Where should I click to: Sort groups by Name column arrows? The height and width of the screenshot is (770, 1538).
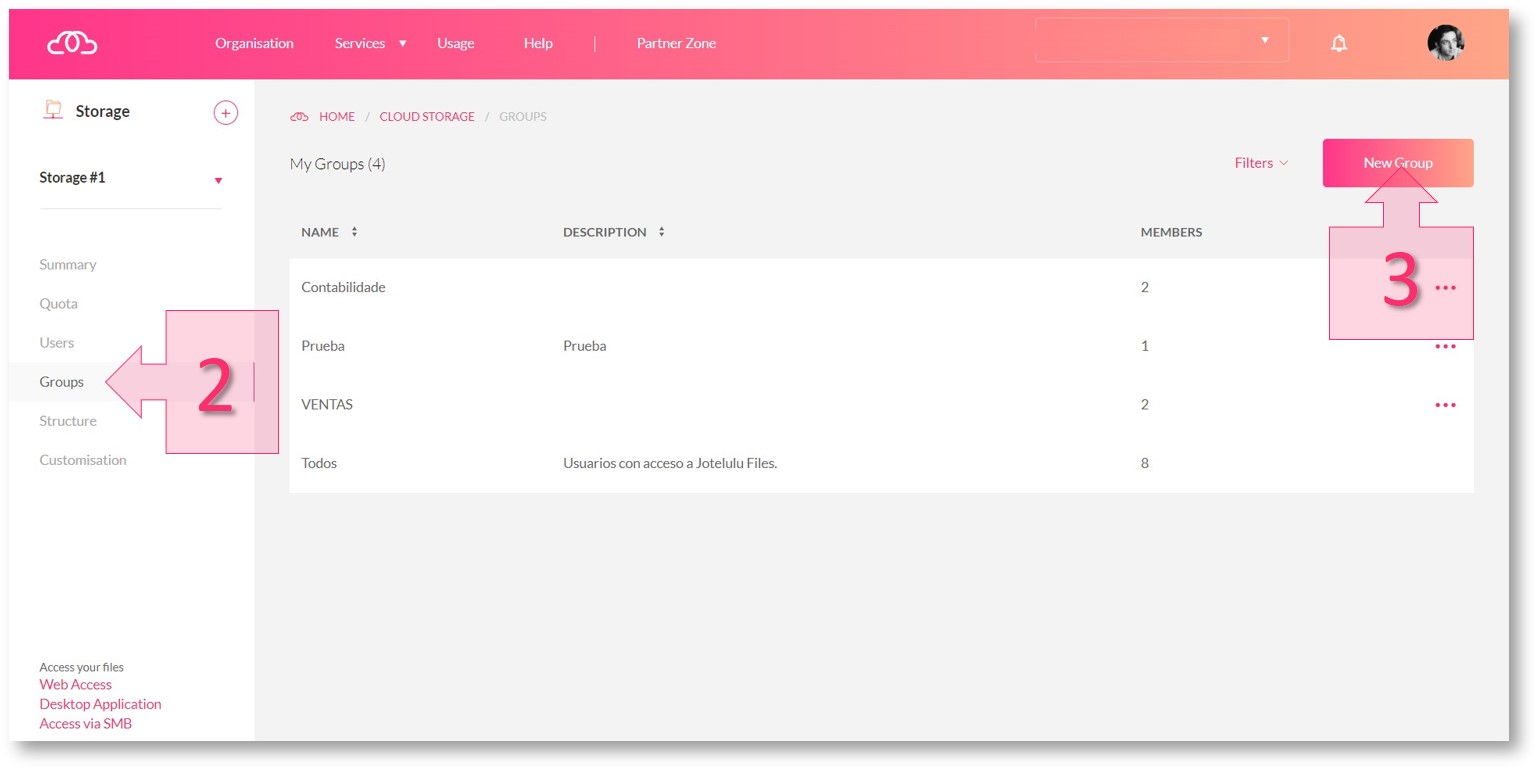coord(354,232)
